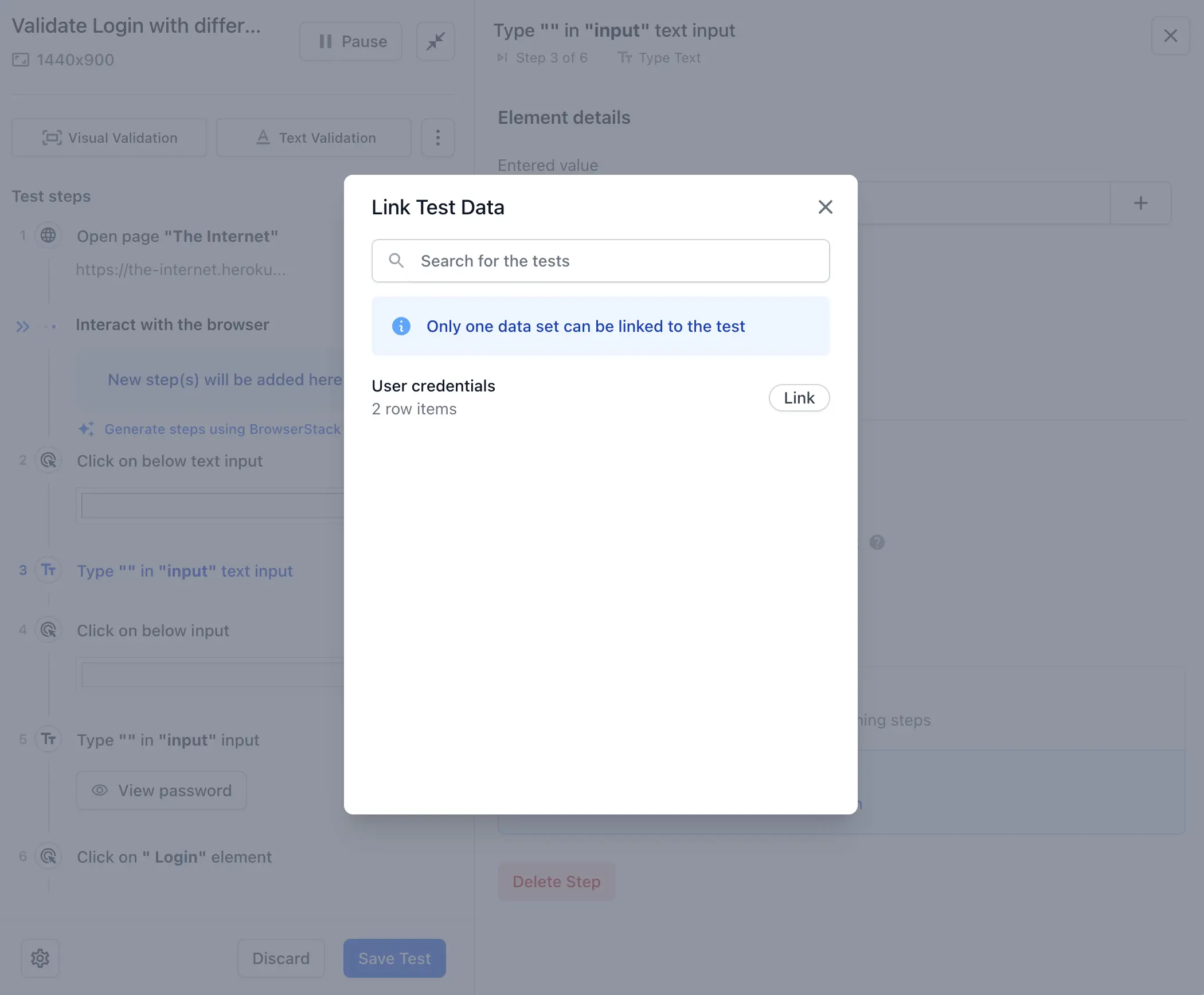Focus the Search for the tests field
Image resolution: width=1204 pixels, height=995 pixels.
[600, 261]
